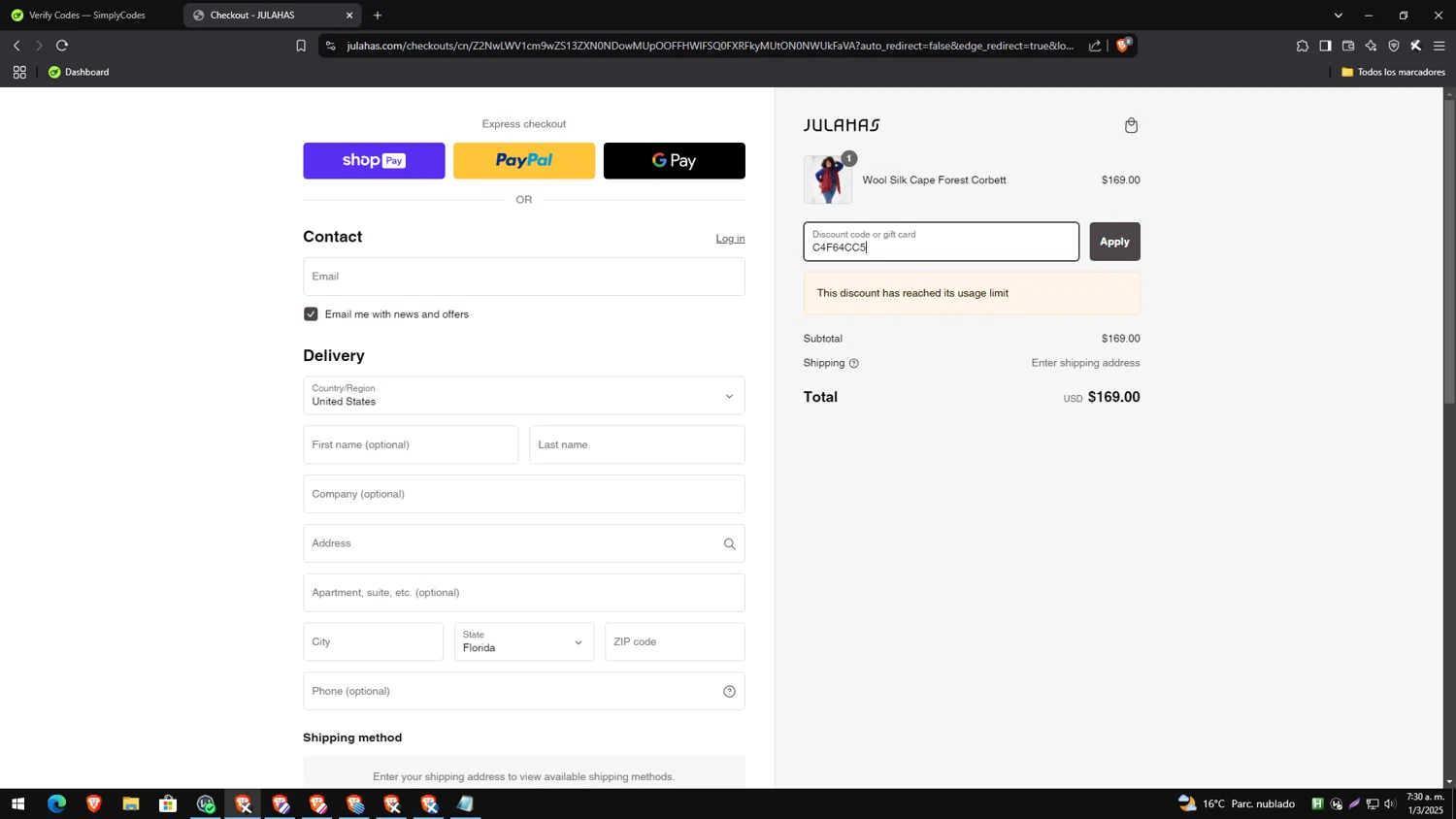Open the clock showing 7:30 a.m.
This screenshot has width=1456, height=819.
click(1425, 803)
